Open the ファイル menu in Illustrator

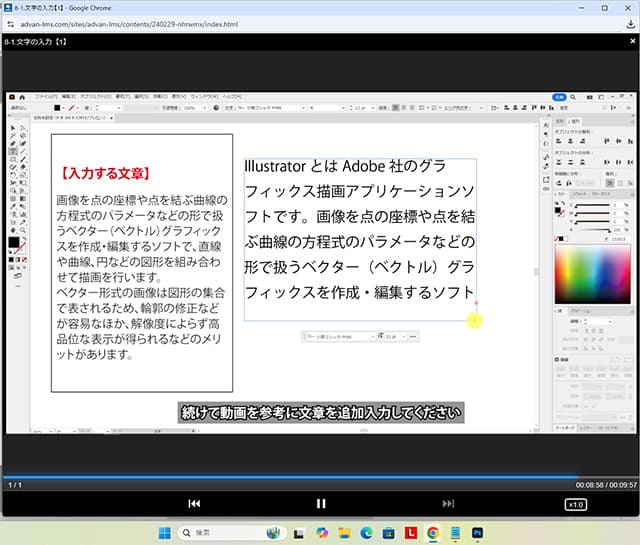pyautogui.click(x=46, y=97)
